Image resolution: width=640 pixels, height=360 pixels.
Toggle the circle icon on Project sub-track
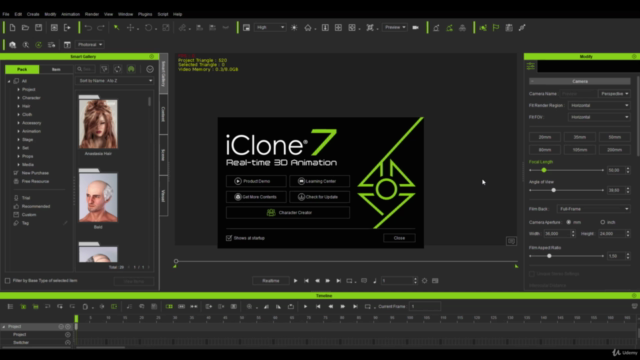[x=68, y=335]
